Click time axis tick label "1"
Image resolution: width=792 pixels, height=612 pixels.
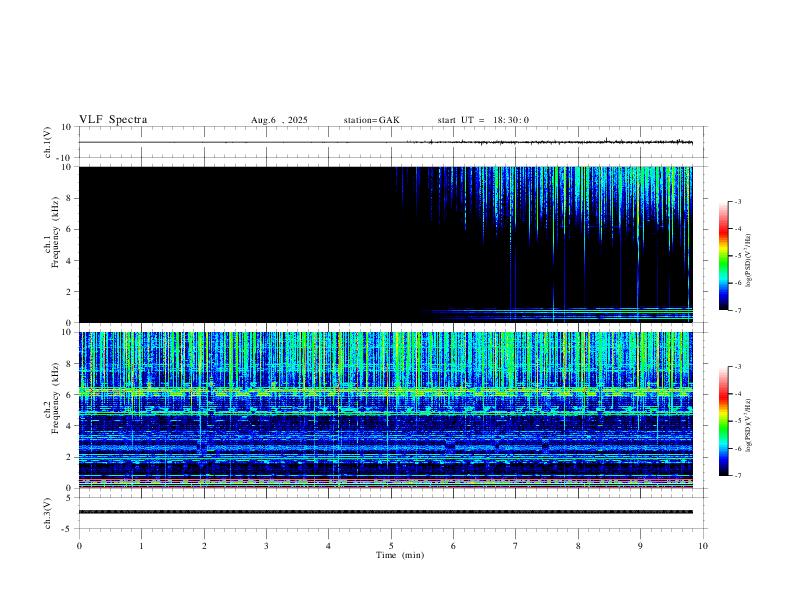141,546
